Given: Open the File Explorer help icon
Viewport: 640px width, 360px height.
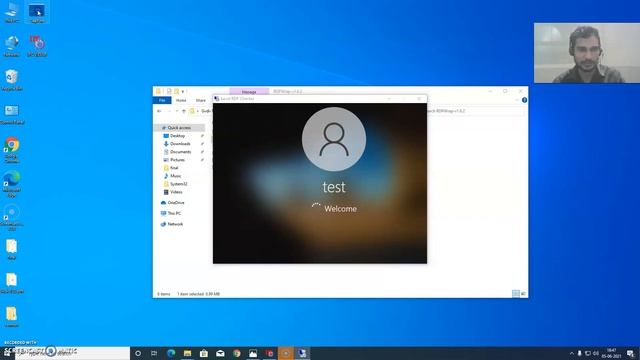Looking at the screenshot, I should click(x=524, y=100).
